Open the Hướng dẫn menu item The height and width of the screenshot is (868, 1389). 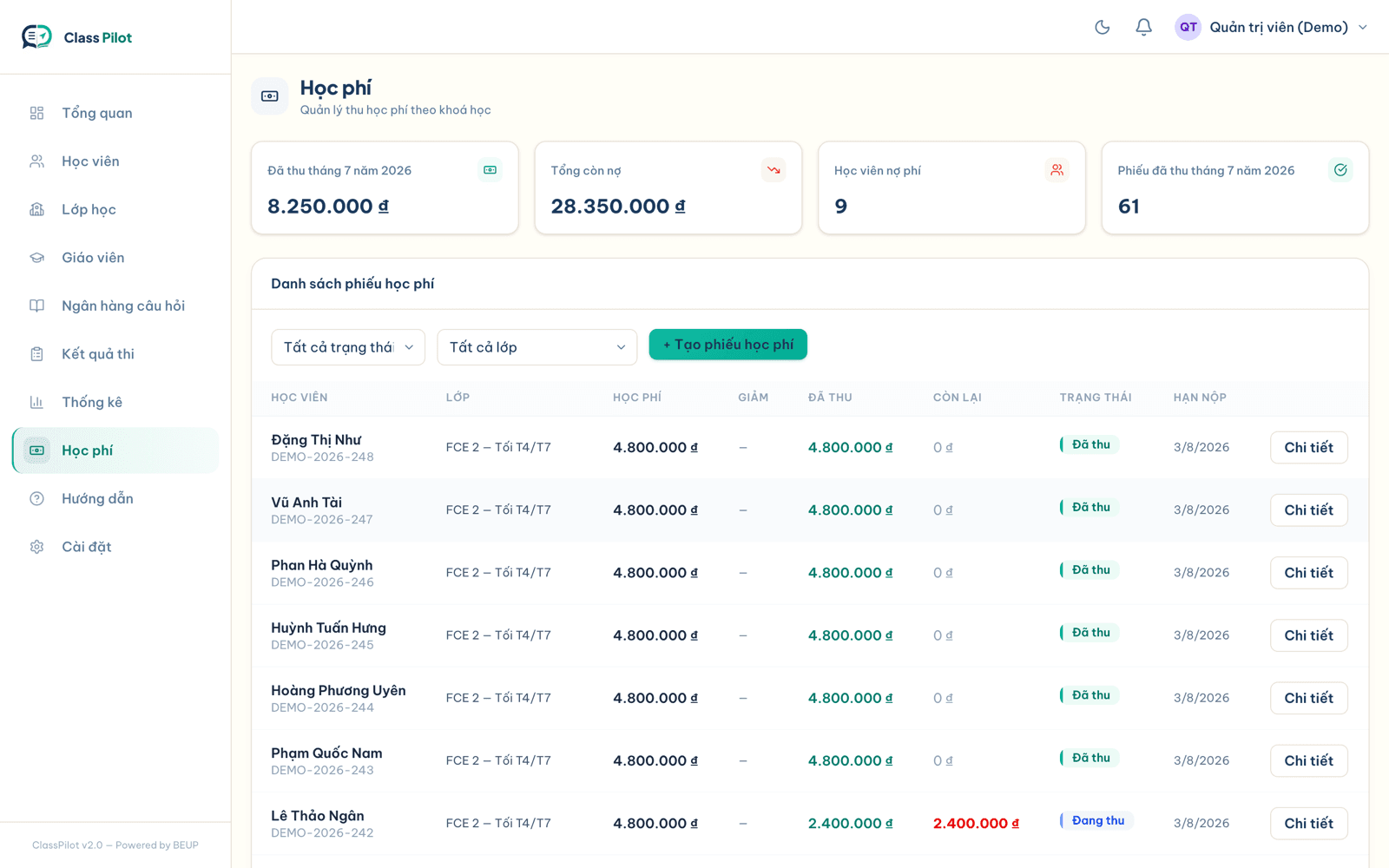[115, 498]
